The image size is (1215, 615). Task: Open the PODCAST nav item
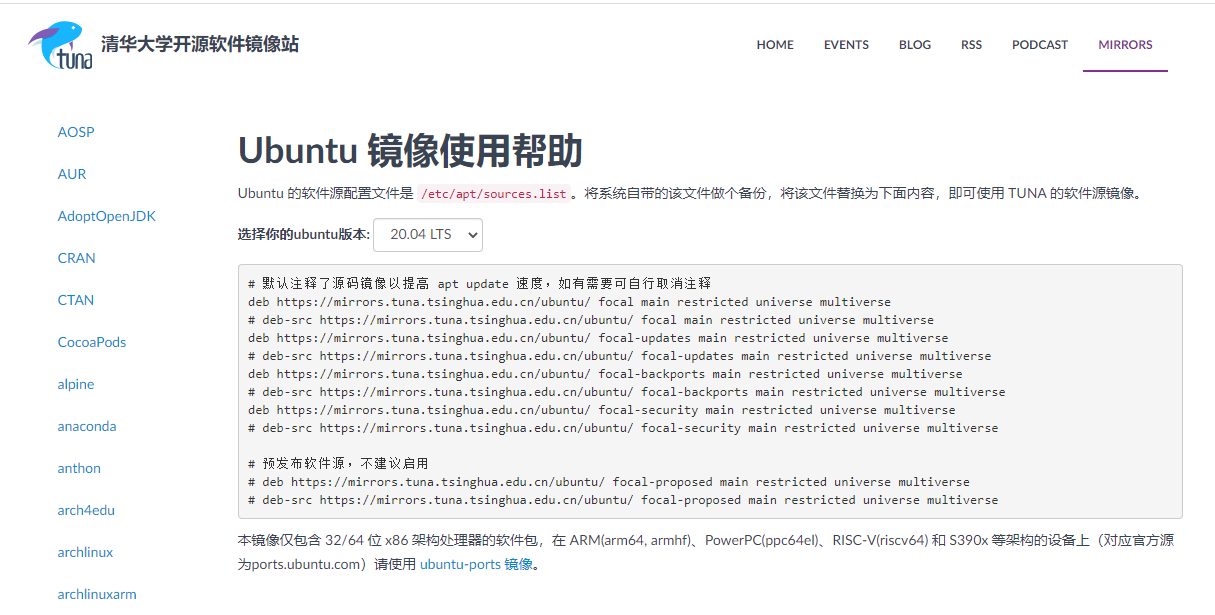pos(1040,45)
